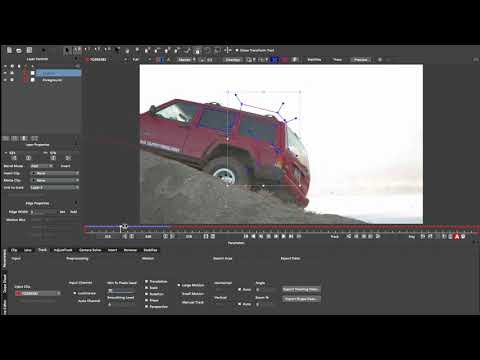Select the Auto Channel option
480x360 pixels.
(89, 301)
